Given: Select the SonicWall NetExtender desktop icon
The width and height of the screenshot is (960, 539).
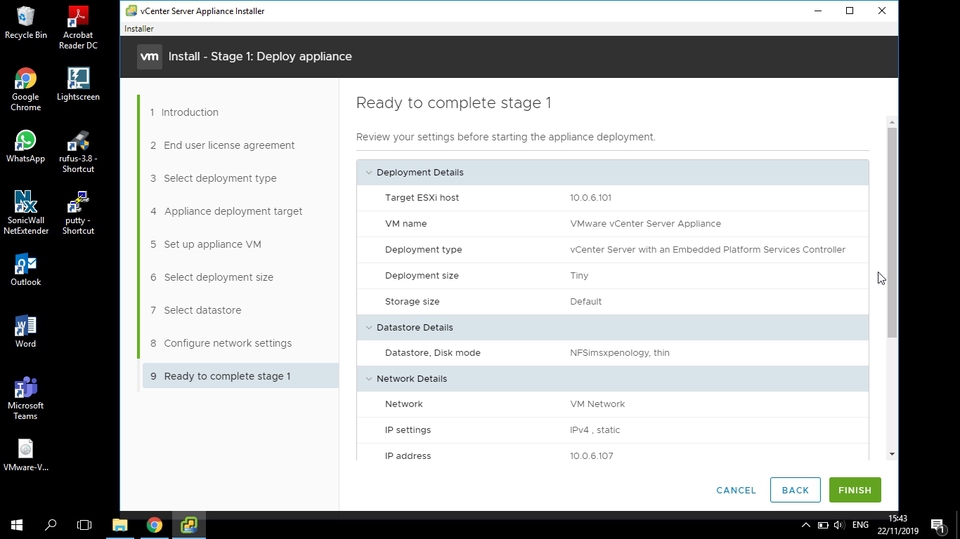Looking at the screenshot, I should (x=26, y=213).
